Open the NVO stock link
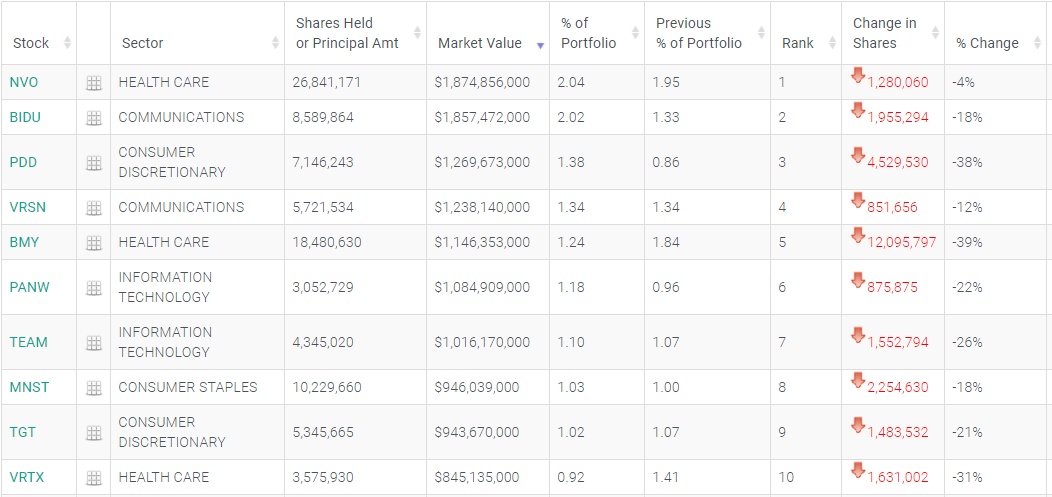Image resolution: width=1052 pixels, height=497 pixels. 24,82
